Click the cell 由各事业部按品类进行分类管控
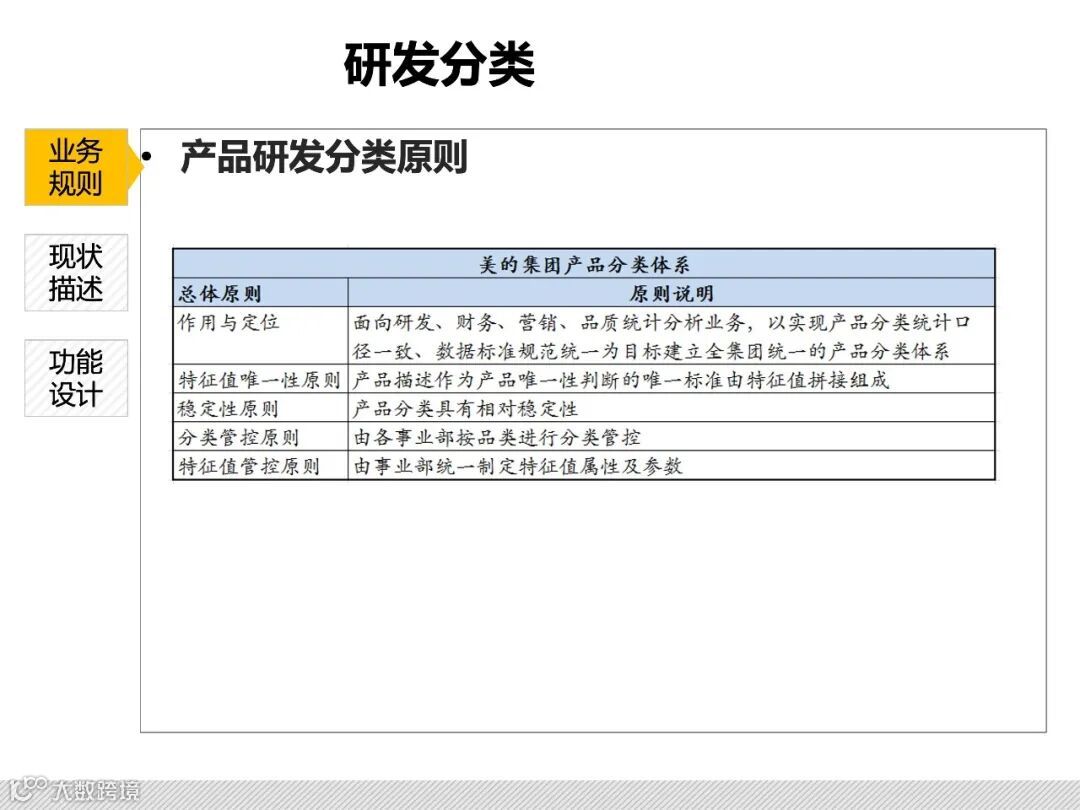The image size is (1080, 810). pos(672,437)
